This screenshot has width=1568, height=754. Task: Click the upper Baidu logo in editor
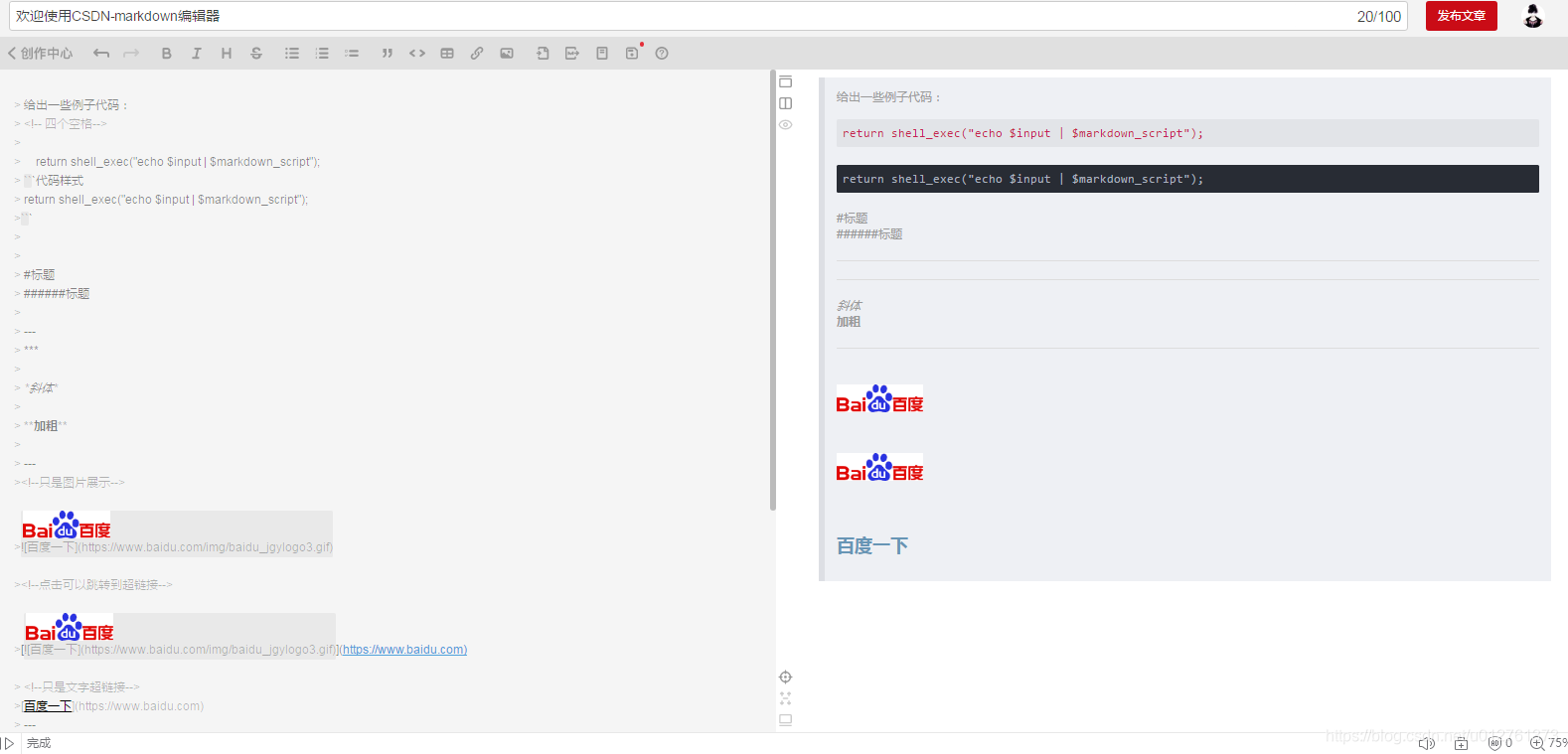click(66, 526)
